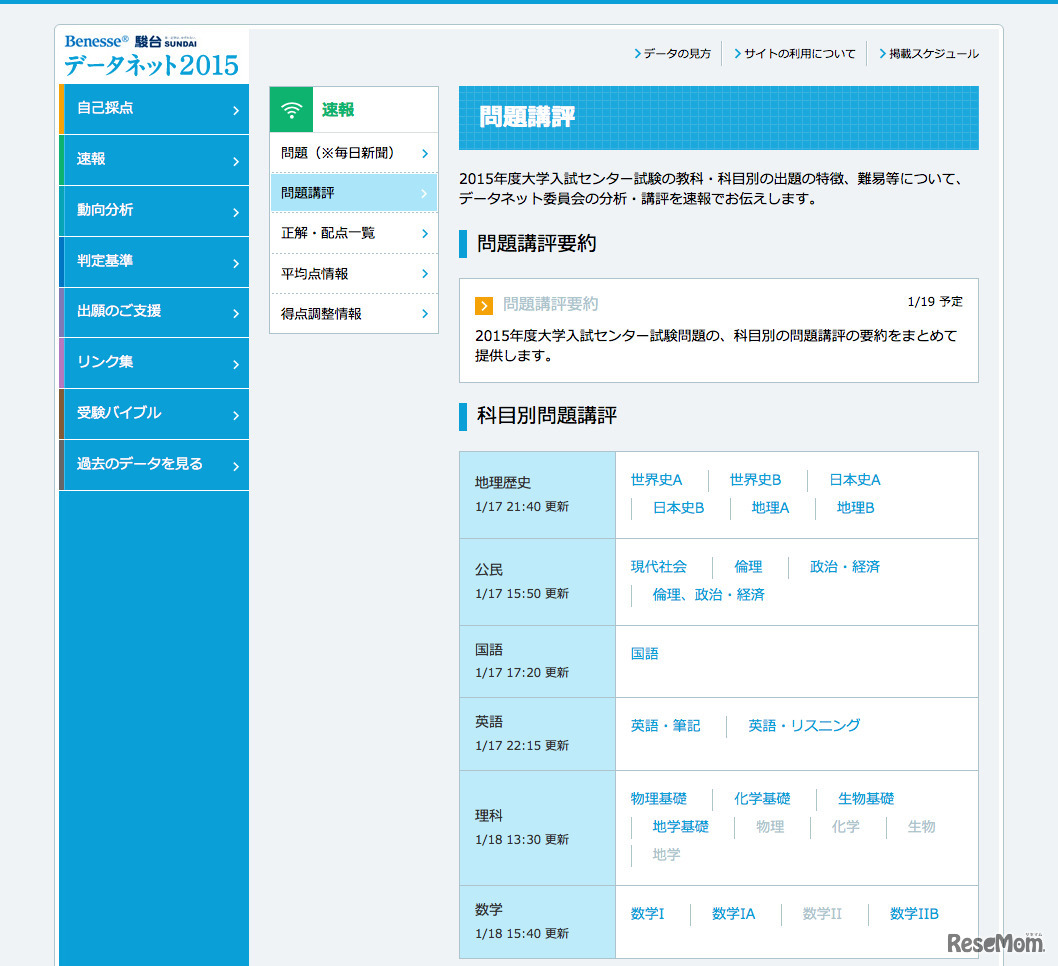The height and width of the screenshot is (966, 1058).
Task: Expand 過去のデータを見る sidebar section
Action: tap(153, 465)
